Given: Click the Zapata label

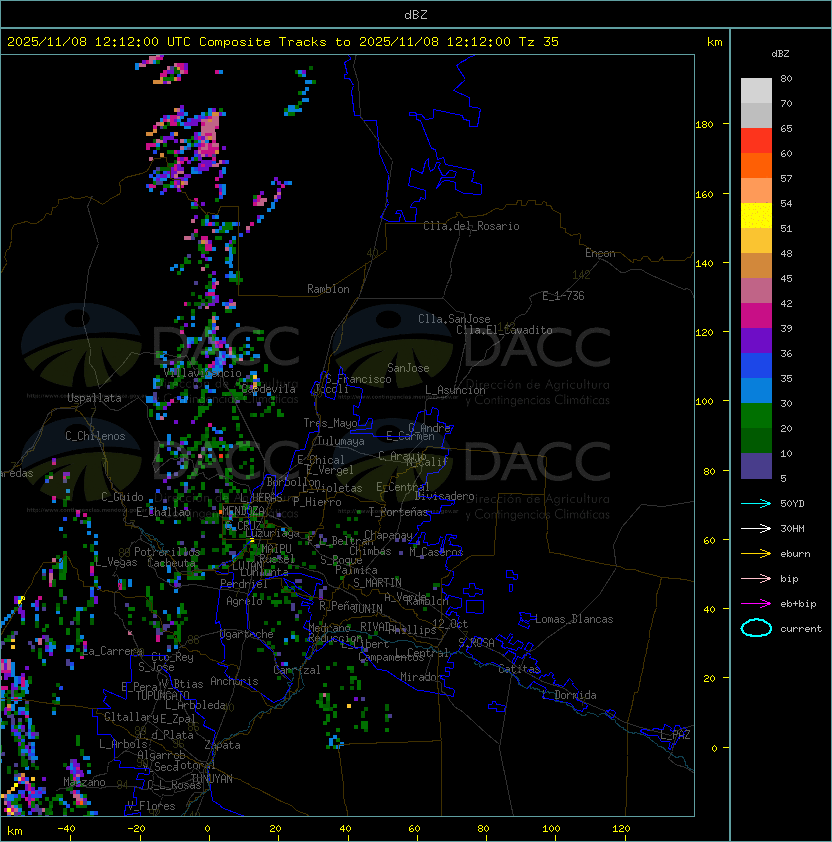Looking at the screenshot, I should pyautogui.click(x=222, y=745).
